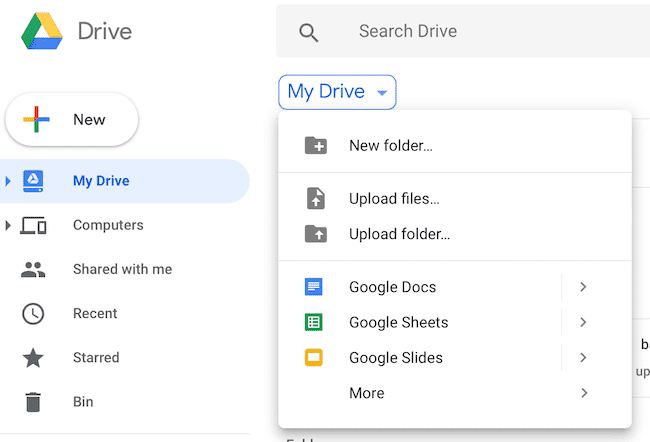Viewport: 650px width, 442px height.
Task: Open the Recent section
Action: pyautogui.click(x=124, y=313)
